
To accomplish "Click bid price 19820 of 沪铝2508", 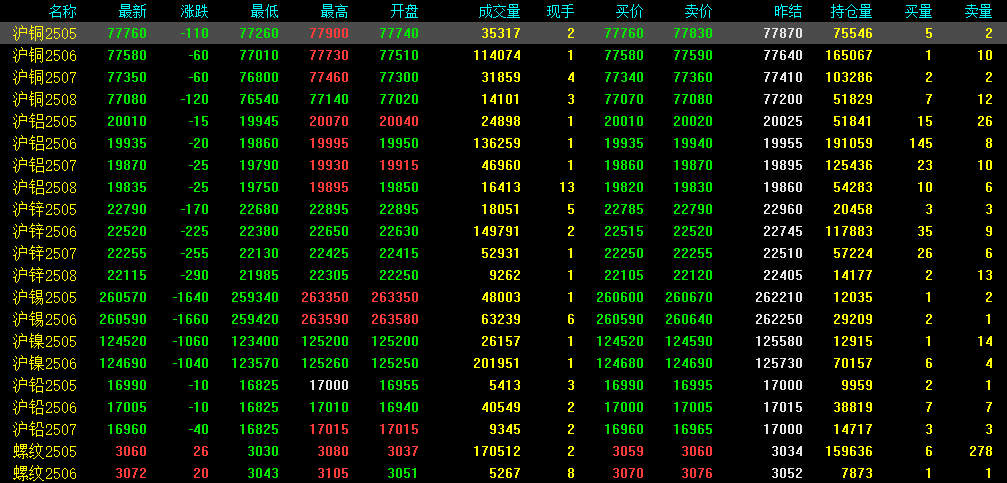I will click(x=624, y=188).
